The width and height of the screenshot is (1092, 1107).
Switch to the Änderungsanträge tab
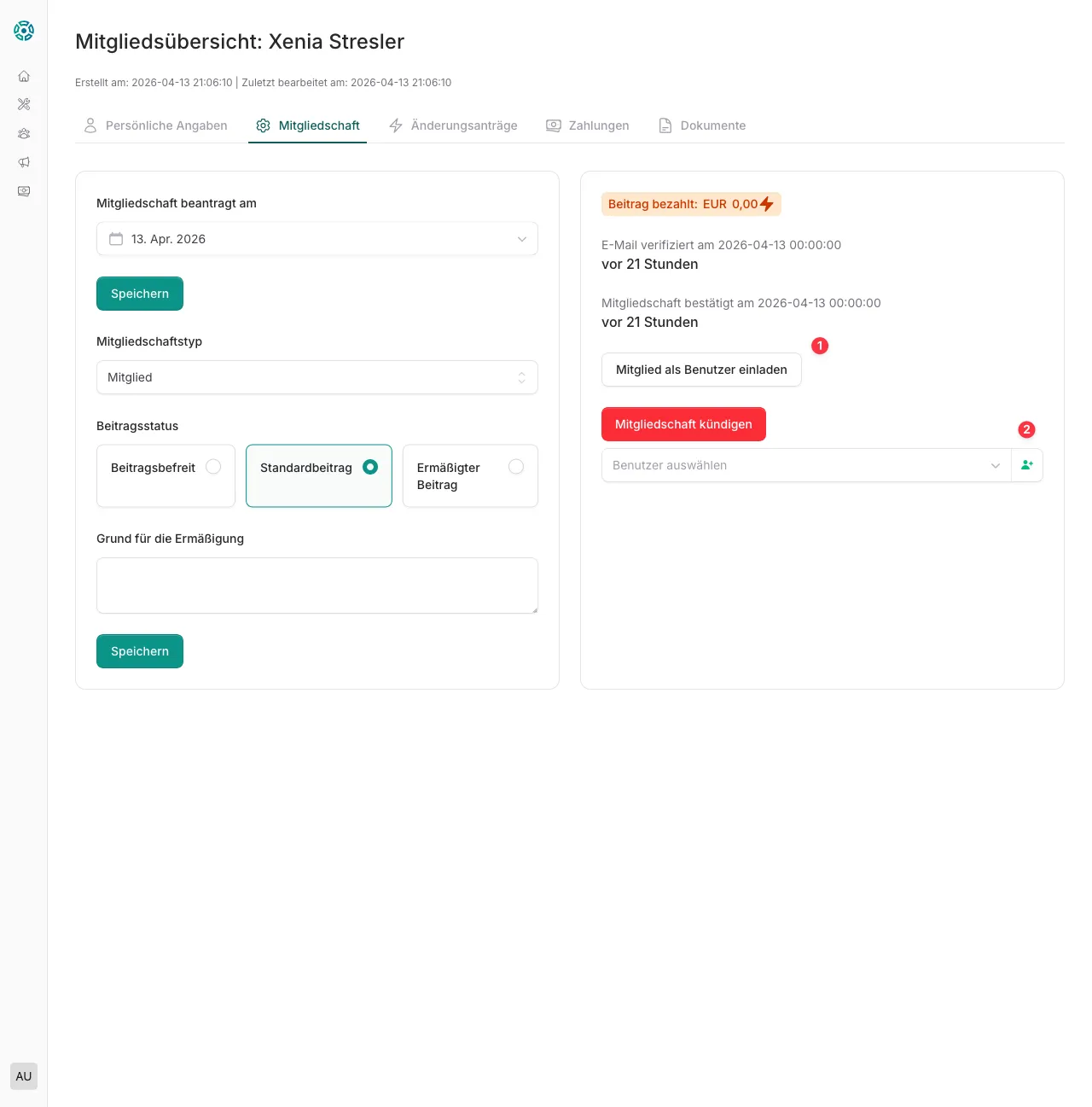[x=453, y=125]
